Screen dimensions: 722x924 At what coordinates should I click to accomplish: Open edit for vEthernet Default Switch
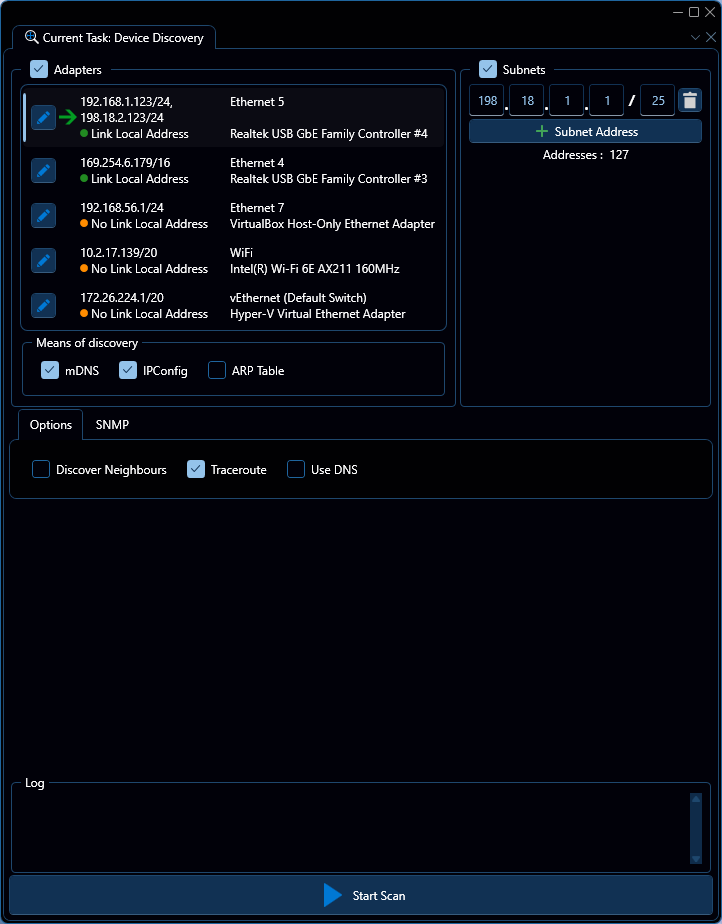point(43,306)
